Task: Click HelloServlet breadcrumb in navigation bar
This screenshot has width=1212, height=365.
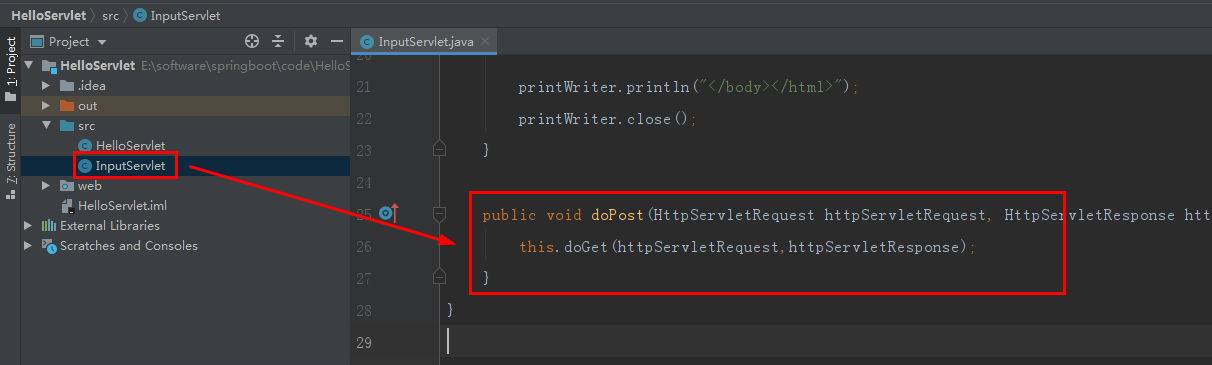Action: pos(49,15)
